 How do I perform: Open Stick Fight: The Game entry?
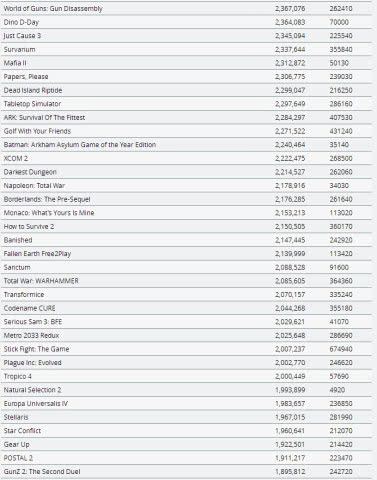click(36, 349)
